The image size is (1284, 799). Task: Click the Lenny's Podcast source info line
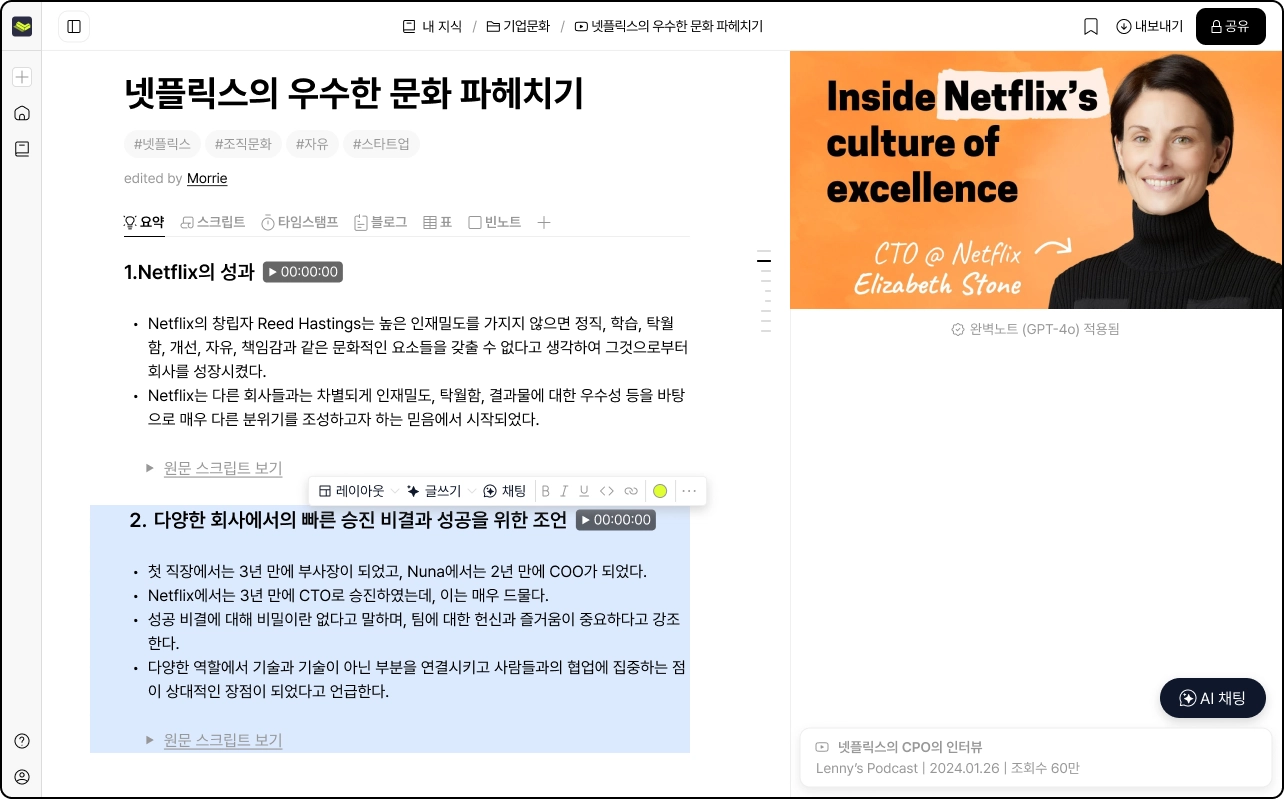pyautogui.click(x=947, y=769)
